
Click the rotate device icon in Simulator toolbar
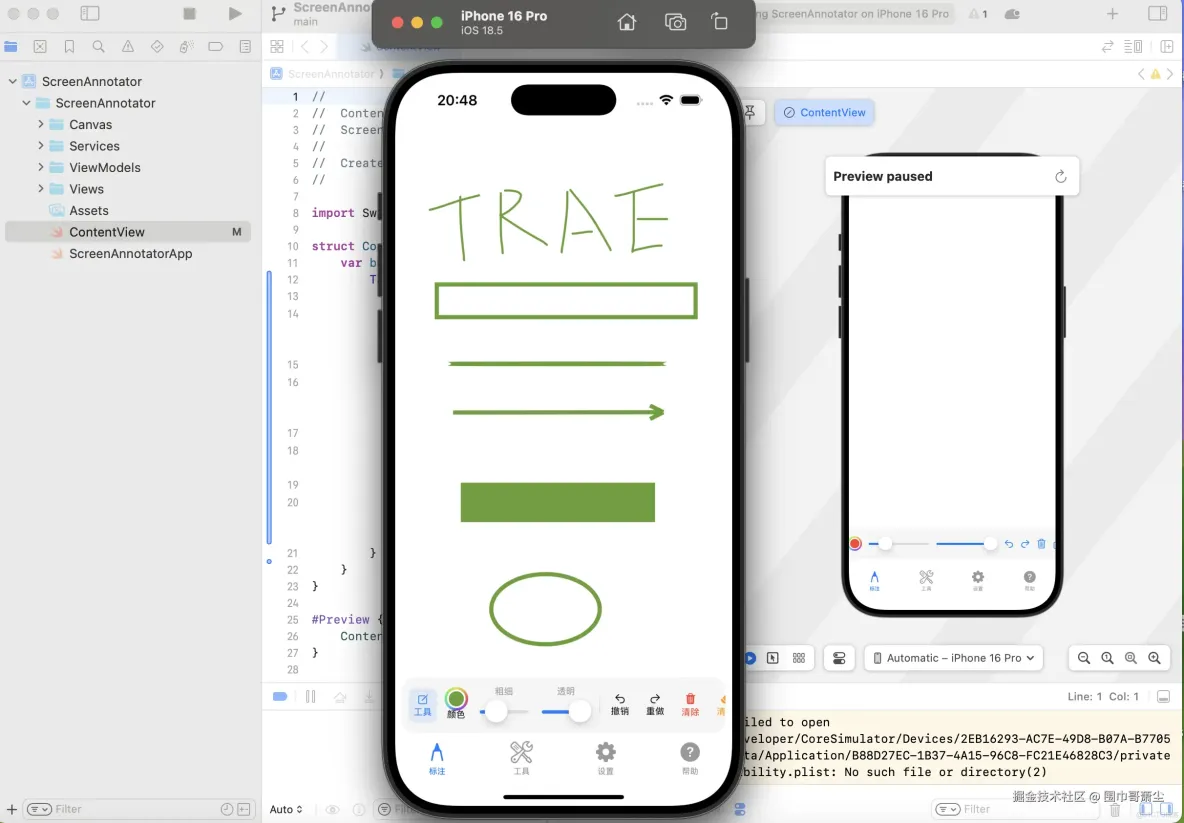tap(720, 21)
